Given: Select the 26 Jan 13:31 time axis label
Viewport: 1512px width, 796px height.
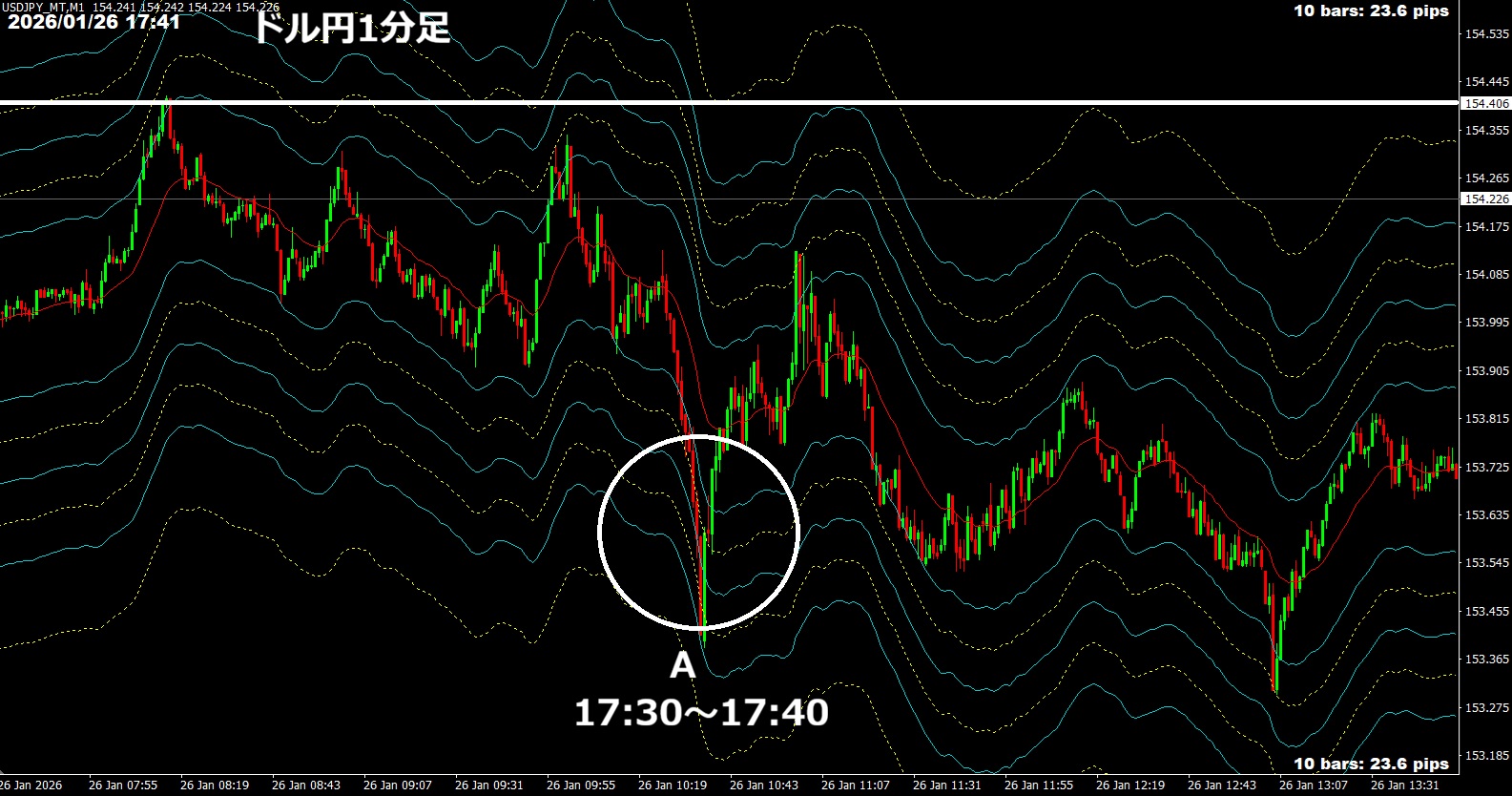Looking at the screenshot, I should pyautogui.click(x=1405, y=786).
